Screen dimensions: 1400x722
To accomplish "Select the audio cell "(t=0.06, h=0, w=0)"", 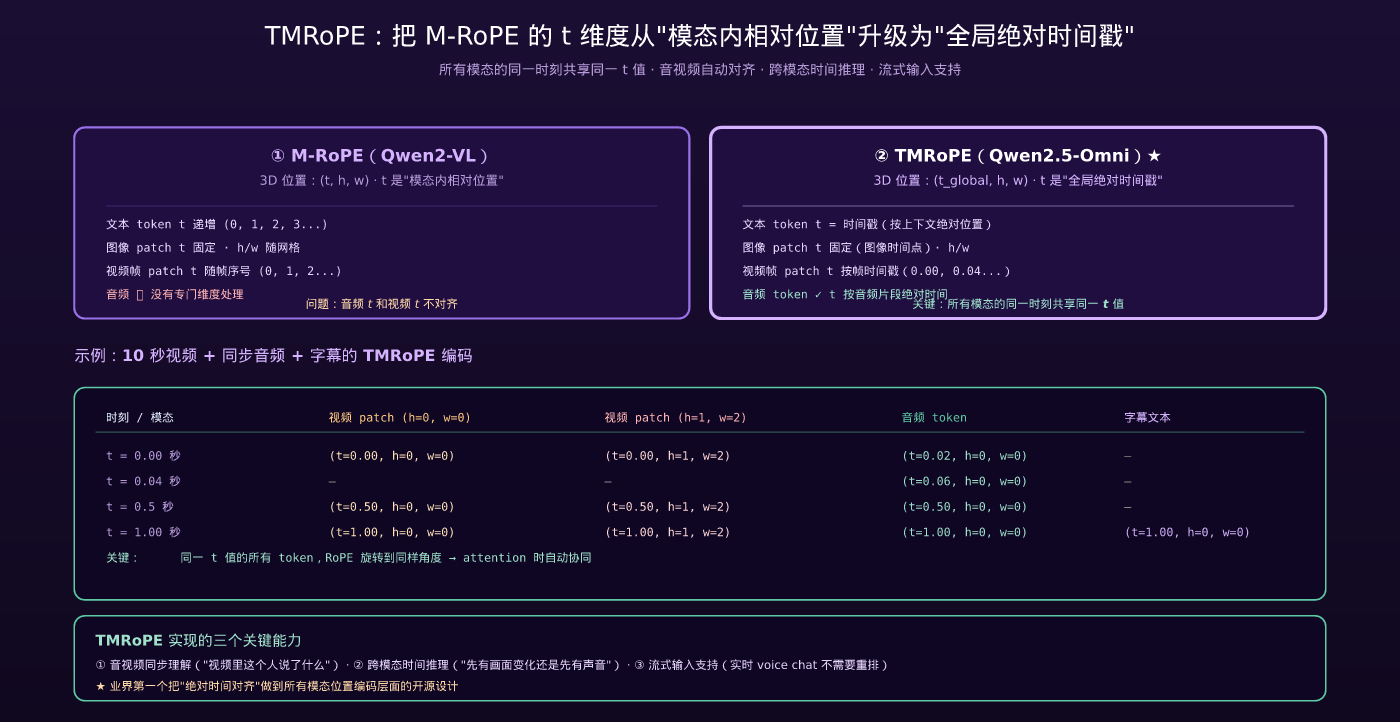I will pos(964,481).
